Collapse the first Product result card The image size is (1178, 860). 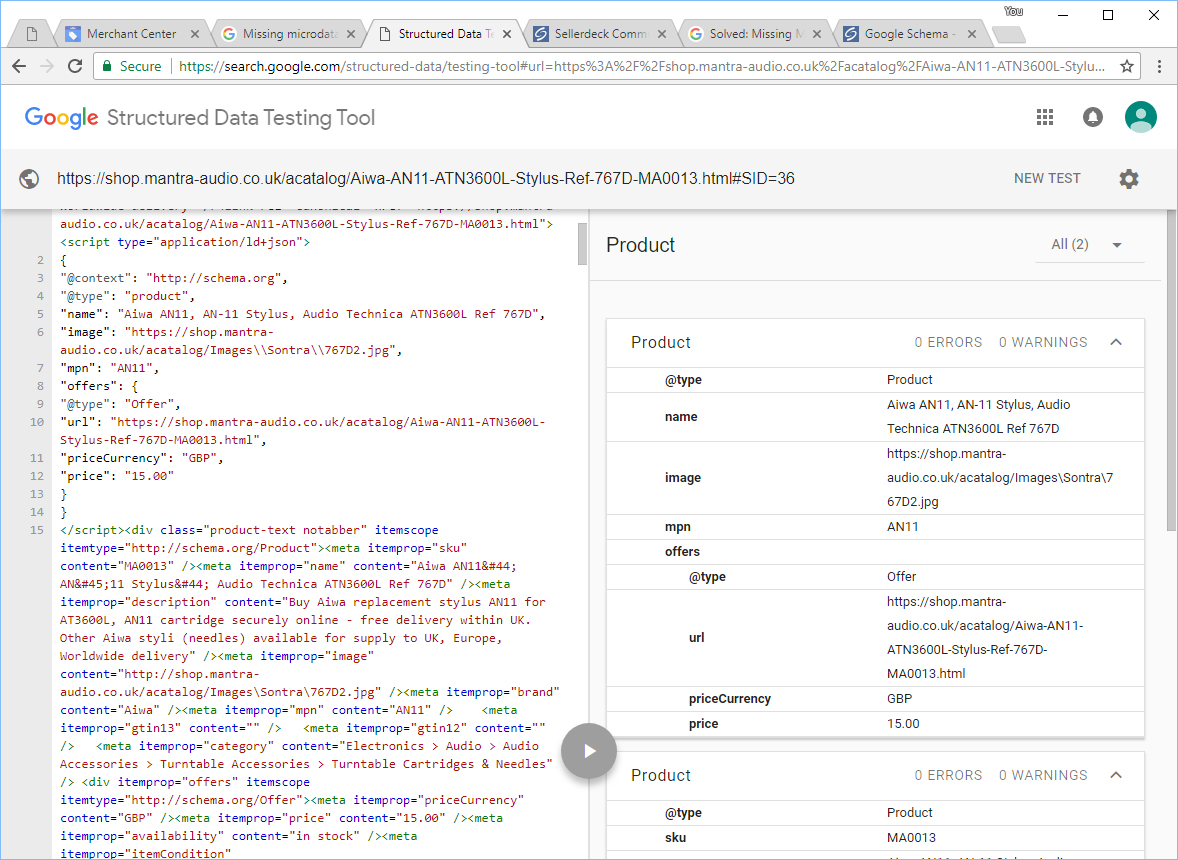click(1116, 342)
